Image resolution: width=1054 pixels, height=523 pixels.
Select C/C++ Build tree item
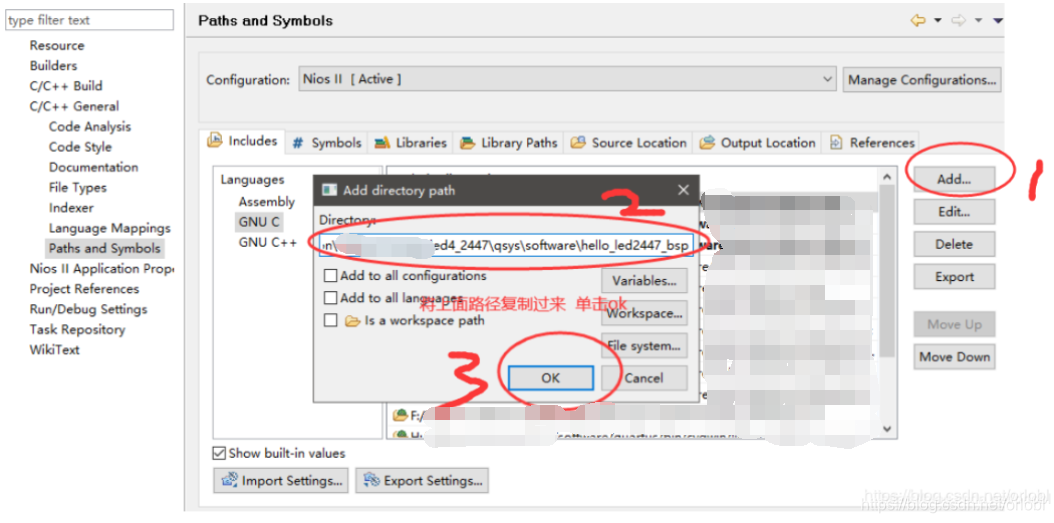click(66, 86)
